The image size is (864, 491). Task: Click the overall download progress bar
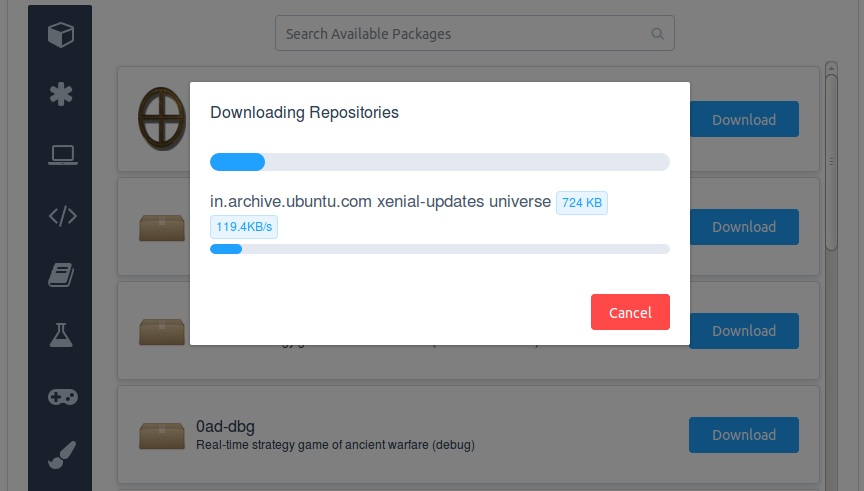440,162
